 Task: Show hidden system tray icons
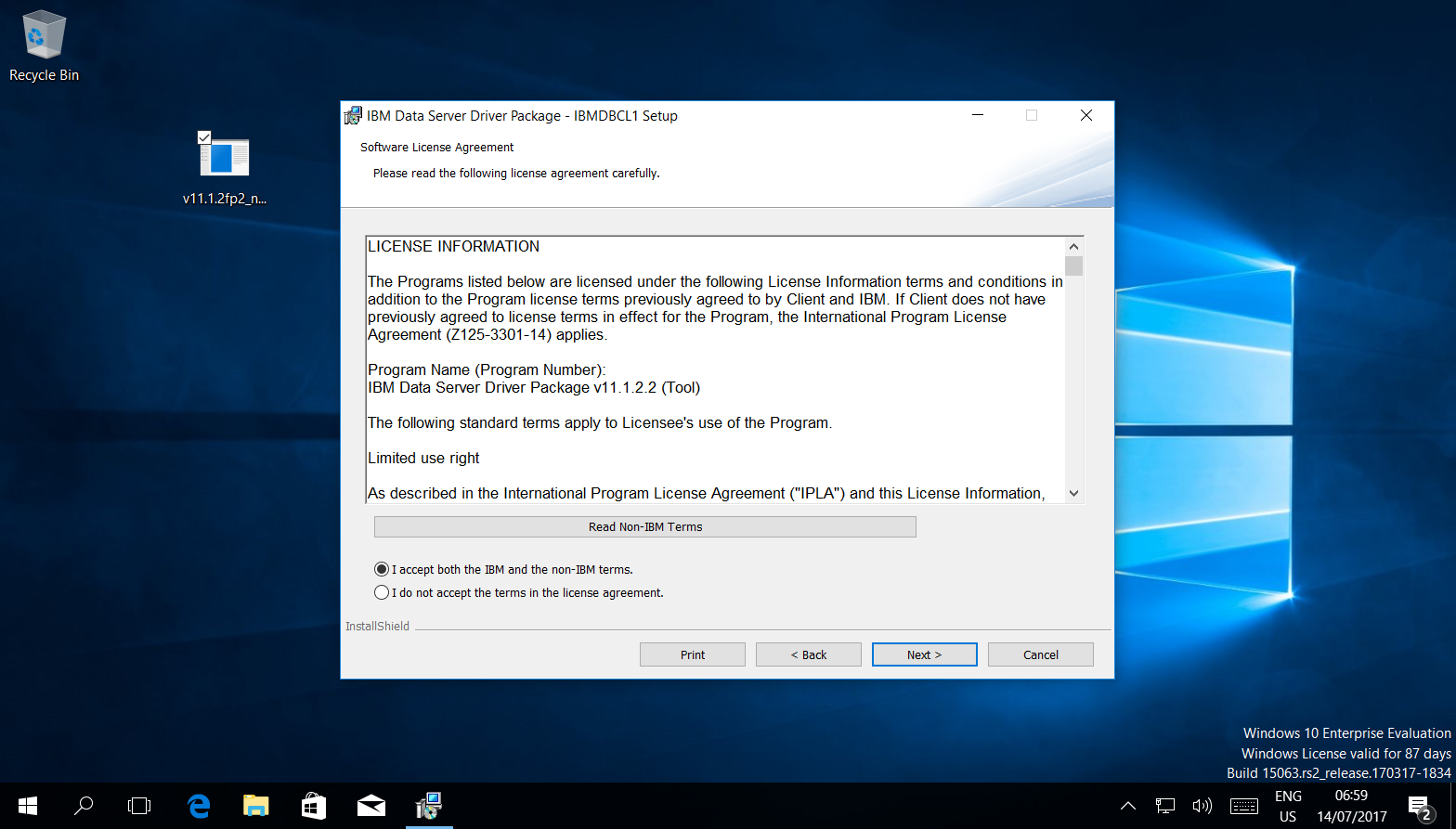point(1128,806)
